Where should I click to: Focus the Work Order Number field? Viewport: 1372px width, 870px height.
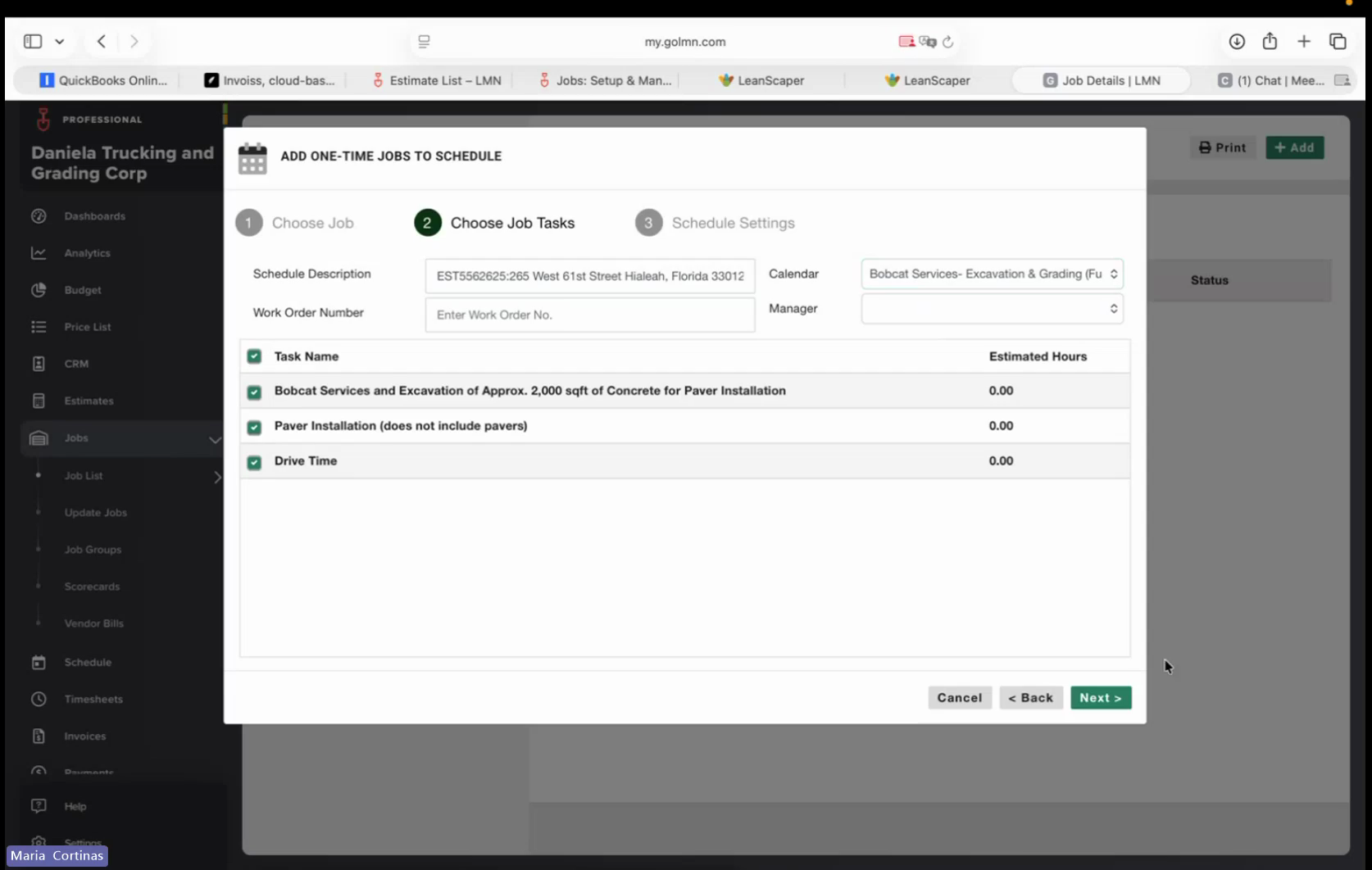point(590,315)
